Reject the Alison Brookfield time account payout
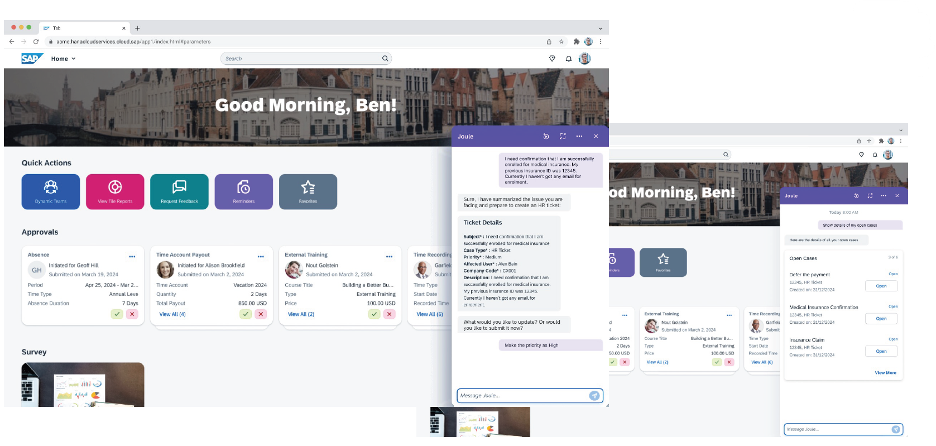This screenshot has width=936, height=446. [260, 314]
